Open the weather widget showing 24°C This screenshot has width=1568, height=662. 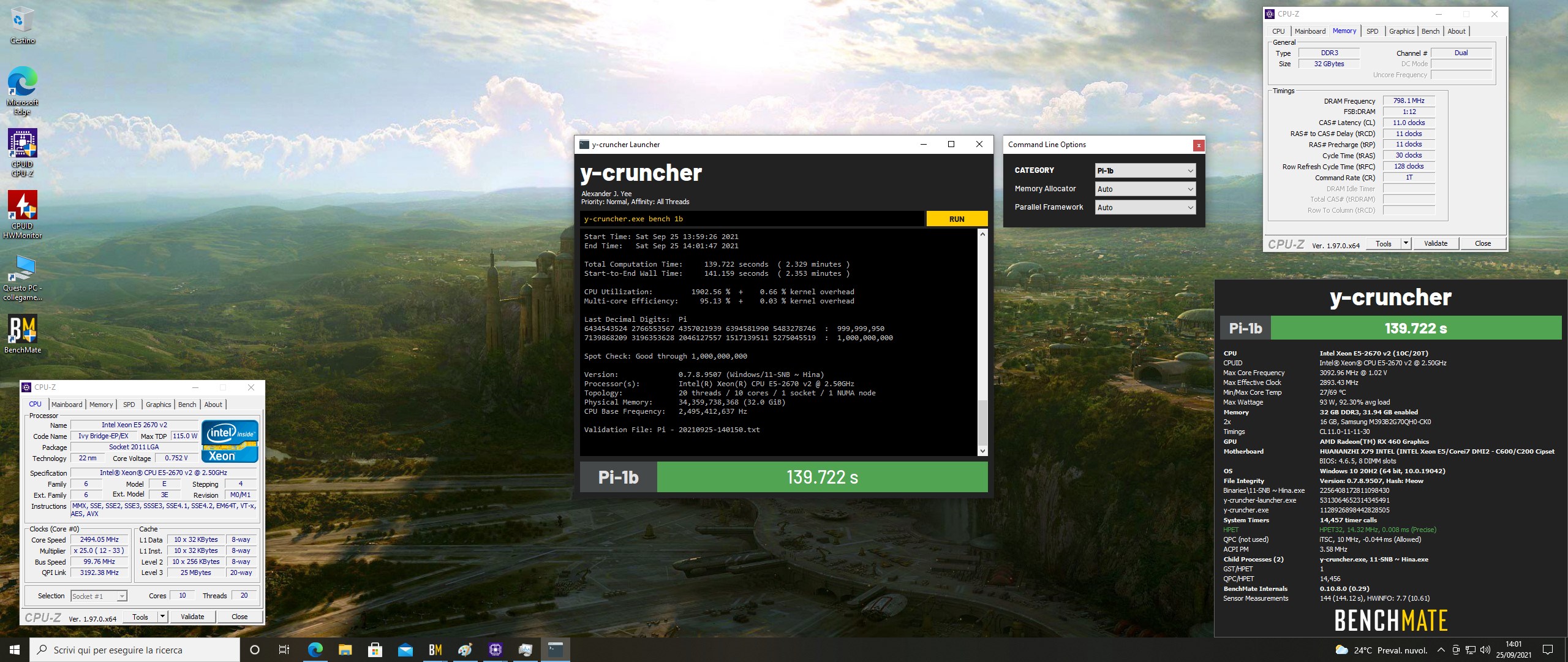click(x=1381, y=650)
